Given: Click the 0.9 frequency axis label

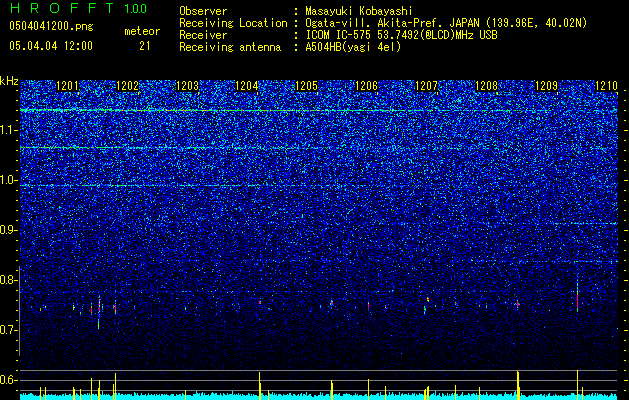Looking at the screenshot, I should click(x=9, y=230).
